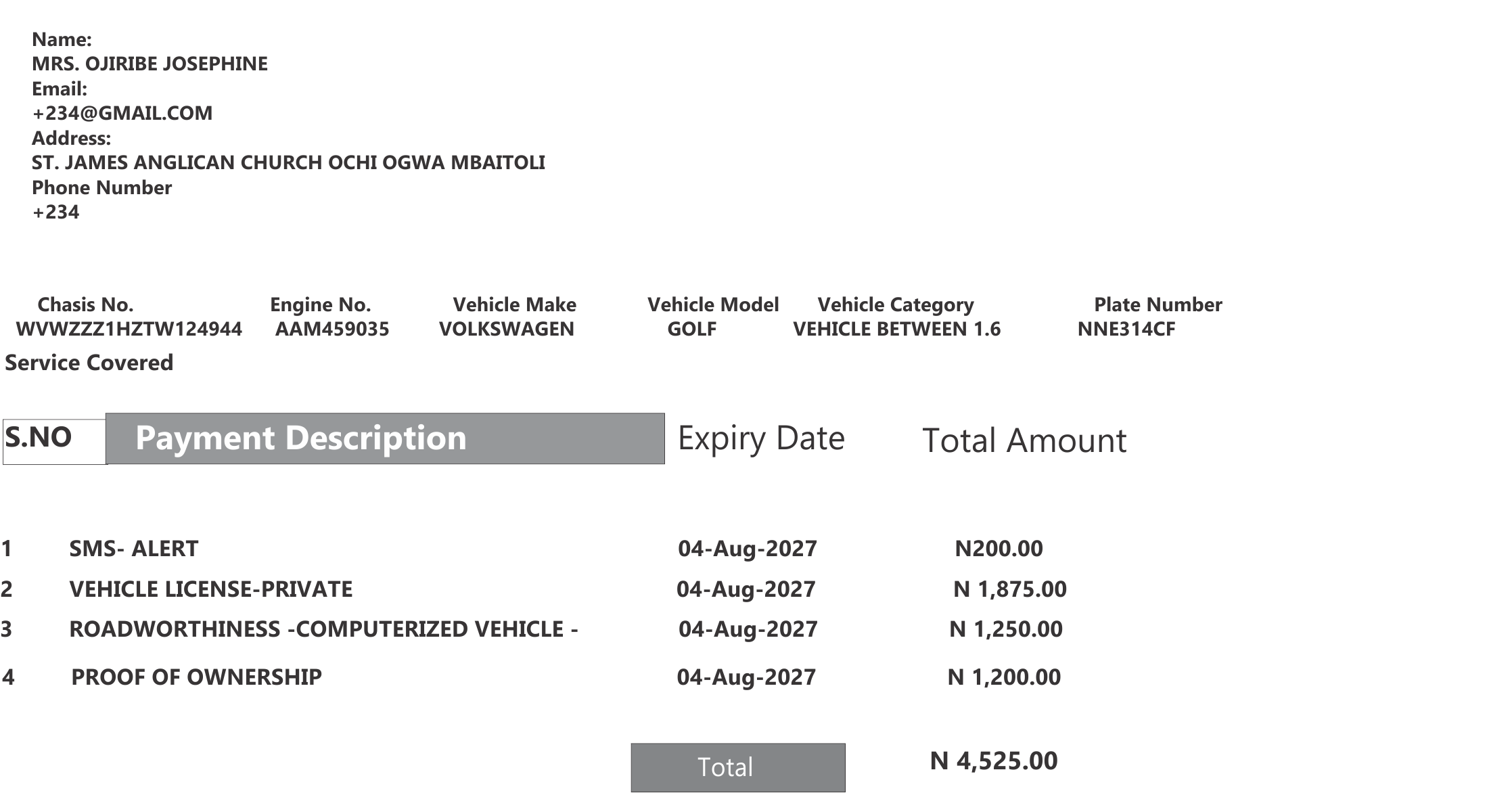This screenshot has width=1512, height=793.
Task: Click the chassis number WVWZZZ1HZTW124944
Action: point(129,329)
